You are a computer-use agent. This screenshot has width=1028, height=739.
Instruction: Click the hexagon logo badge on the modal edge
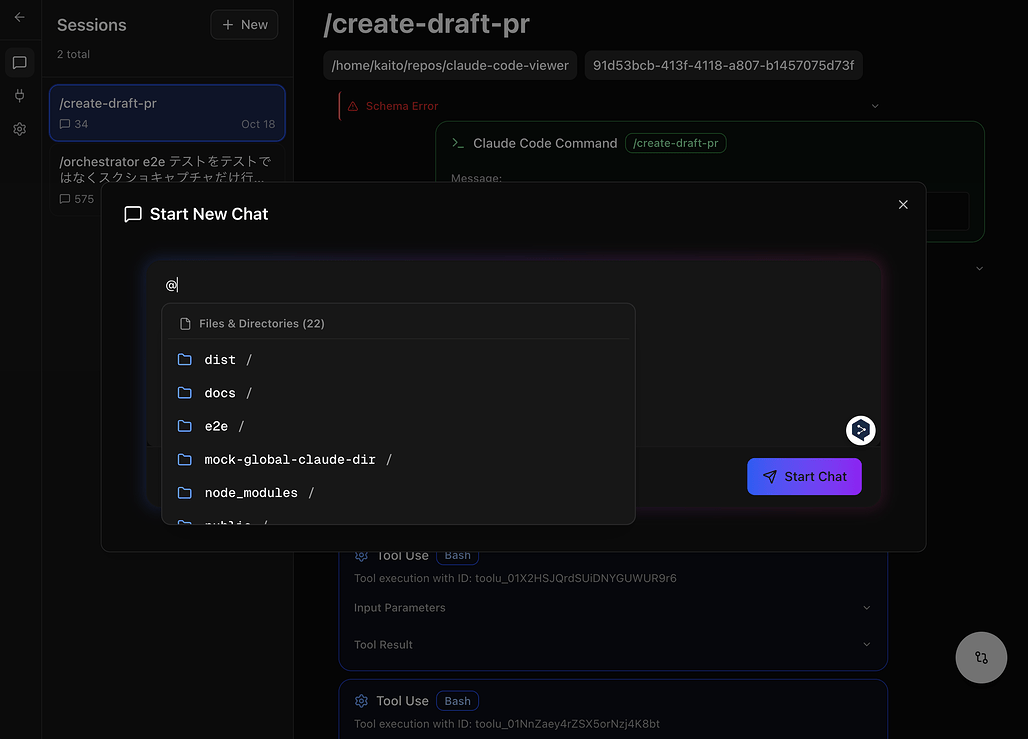[860, 430]
